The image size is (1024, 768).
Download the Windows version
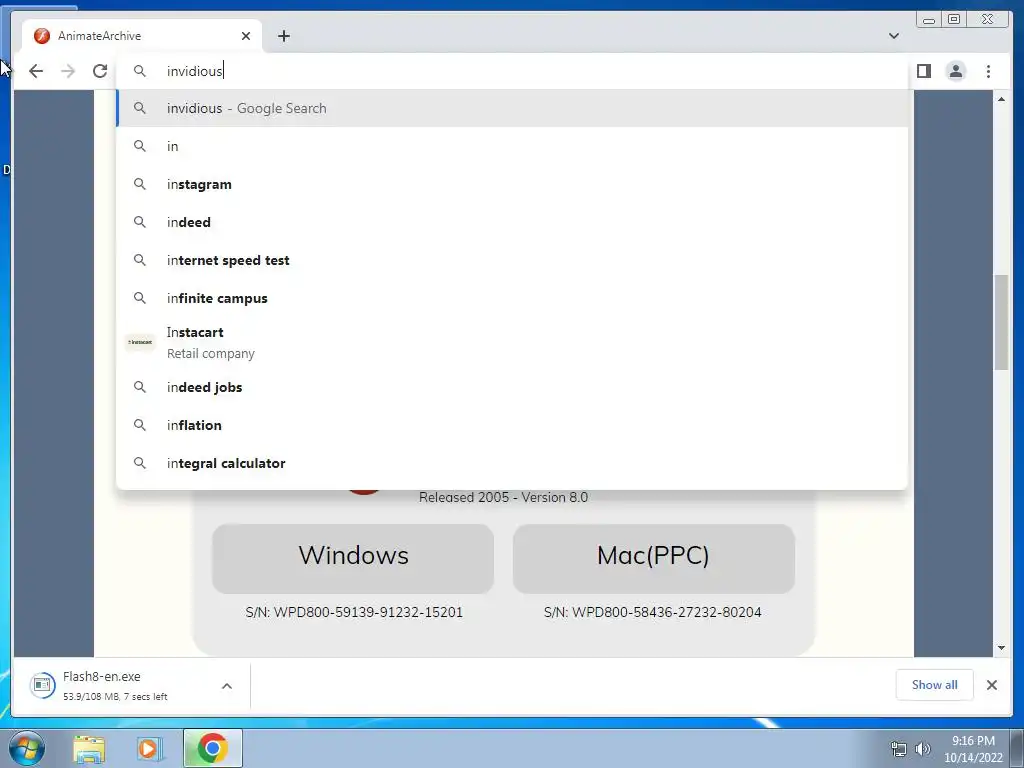click(353, 558)
